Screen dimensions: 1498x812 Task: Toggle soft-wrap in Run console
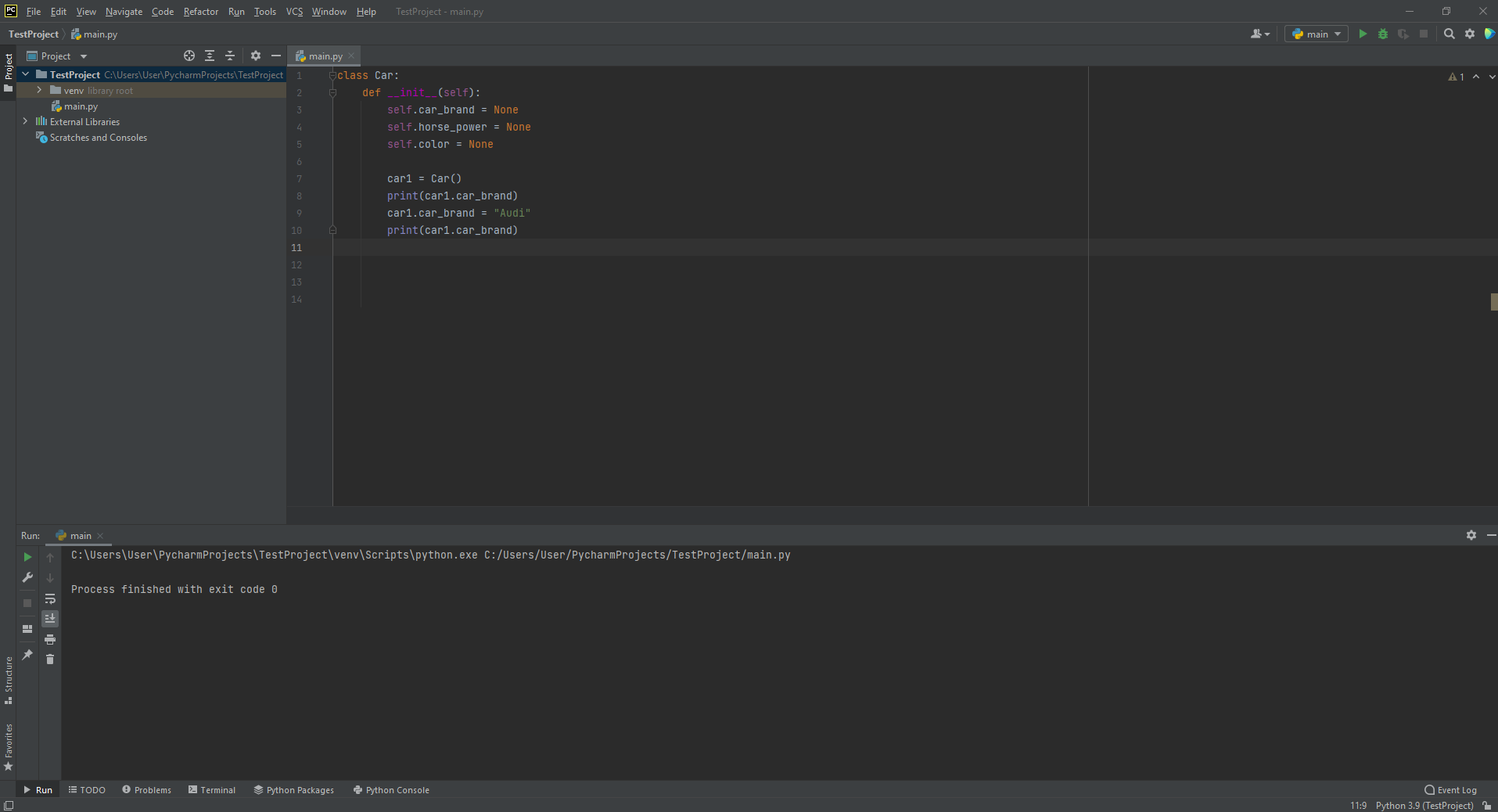pyautogui.click(x=50, y=598)
